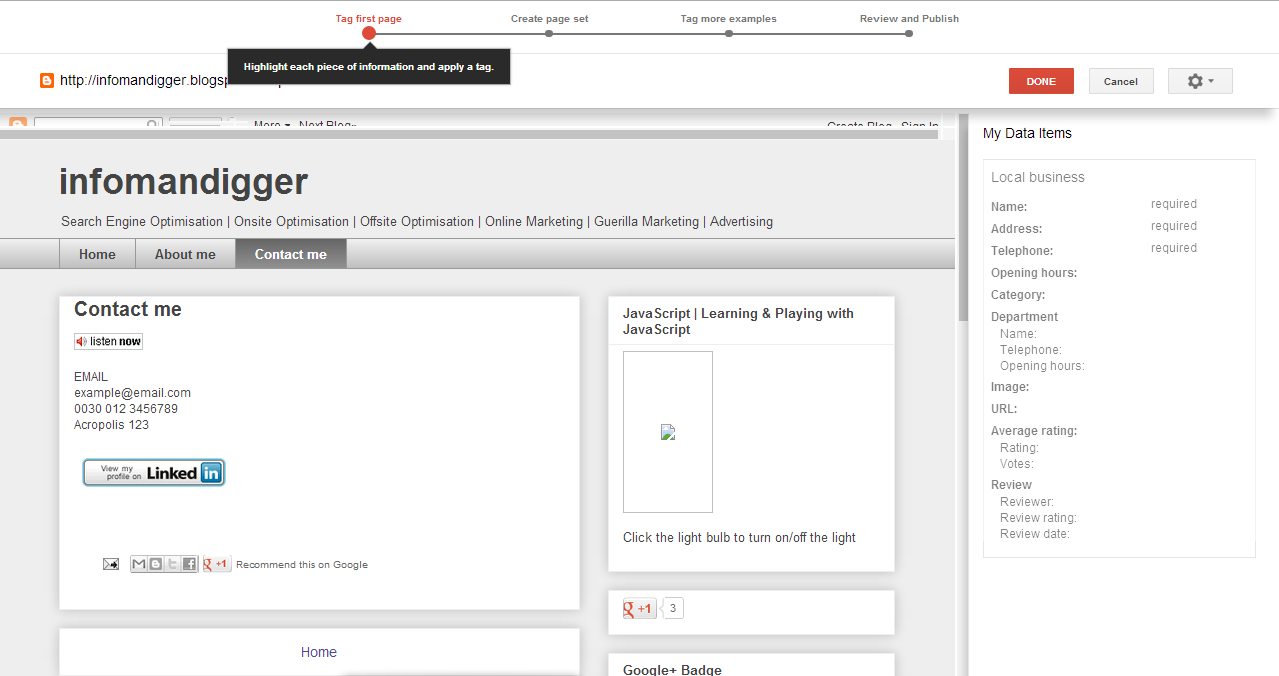1279x676 pixels.
Task: Click the Blogger favicon beside the URL
Action: pos(46,80)
